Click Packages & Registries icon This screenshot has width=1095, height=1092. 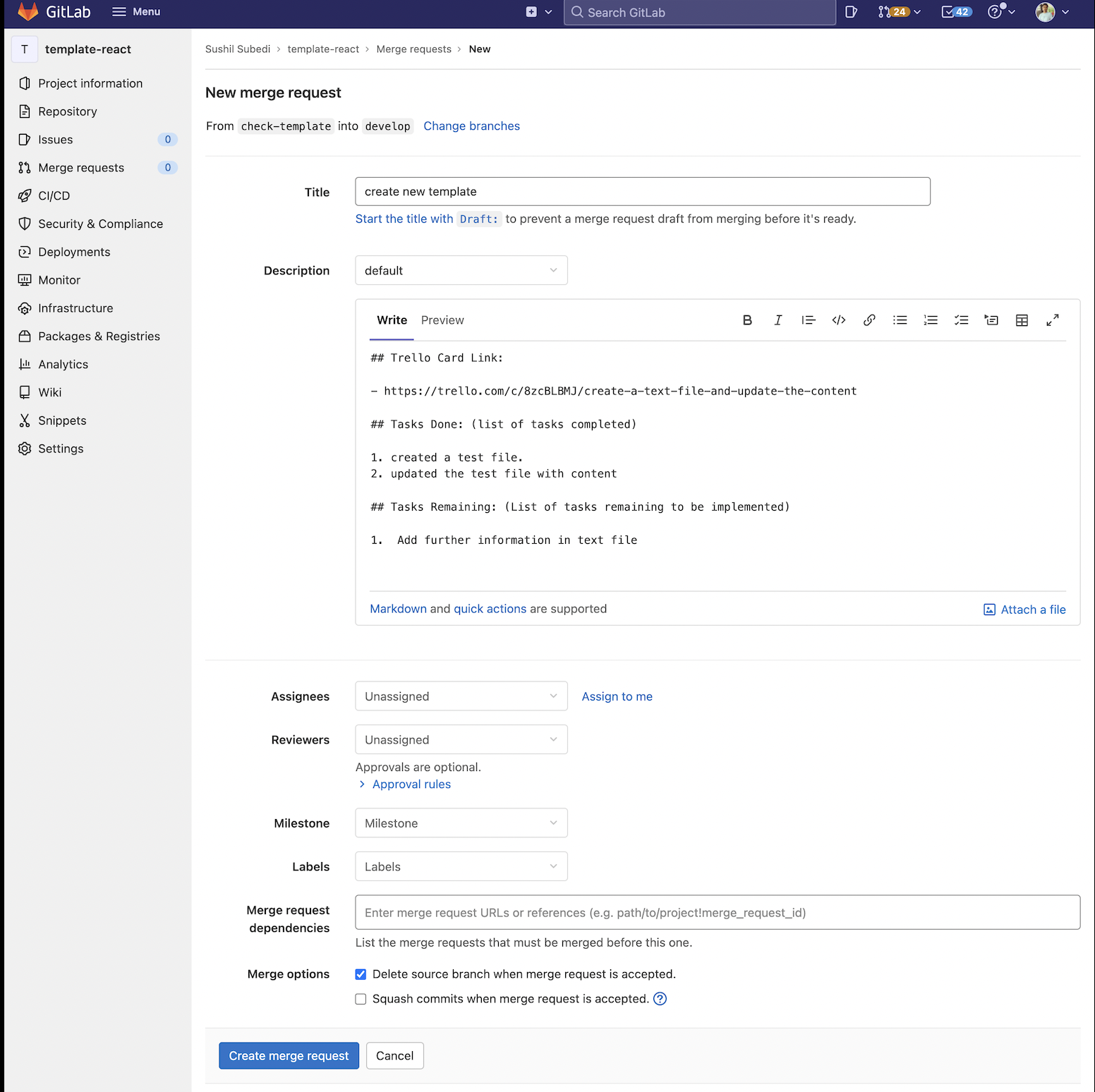25,336
